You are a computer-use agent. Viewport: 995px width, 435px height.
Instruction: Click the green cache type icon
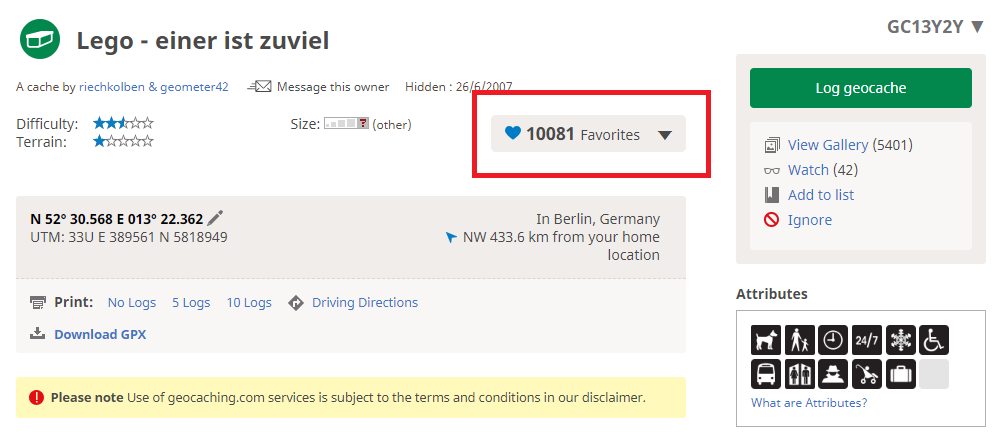40,39
